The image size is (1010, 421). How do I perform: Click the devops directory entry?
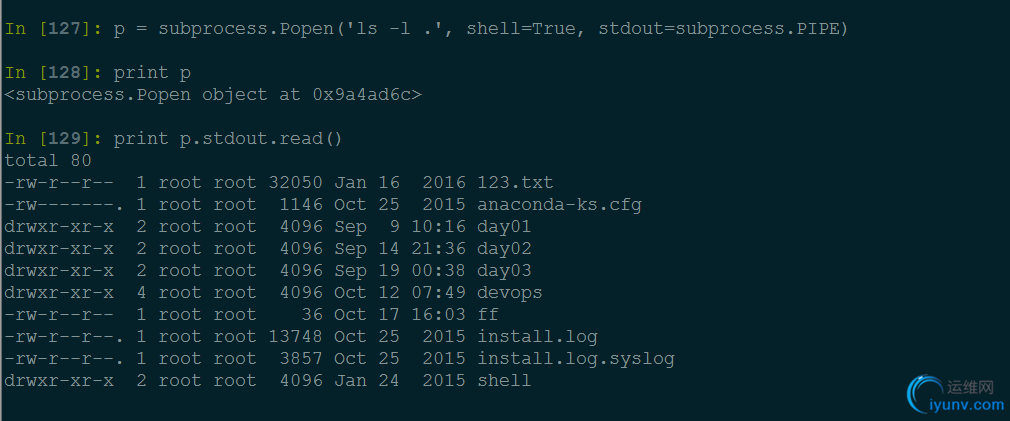point(510,293)
